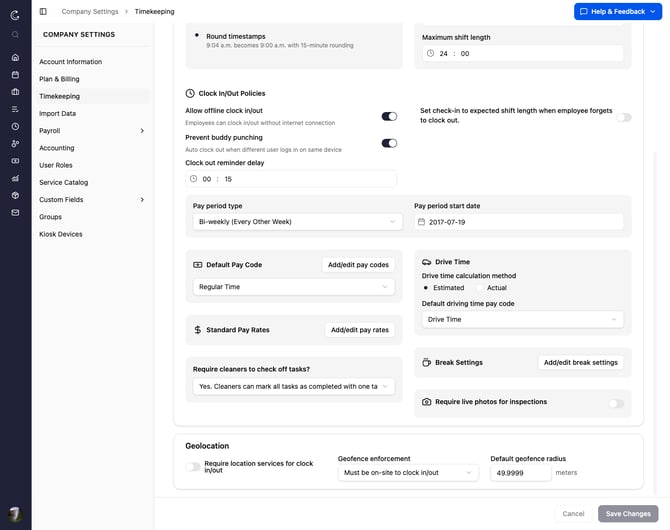Open the clock icon in left sidebar
Image resolution: width=670 pixels, height=530 pixels.
click(x=15, y=127)
